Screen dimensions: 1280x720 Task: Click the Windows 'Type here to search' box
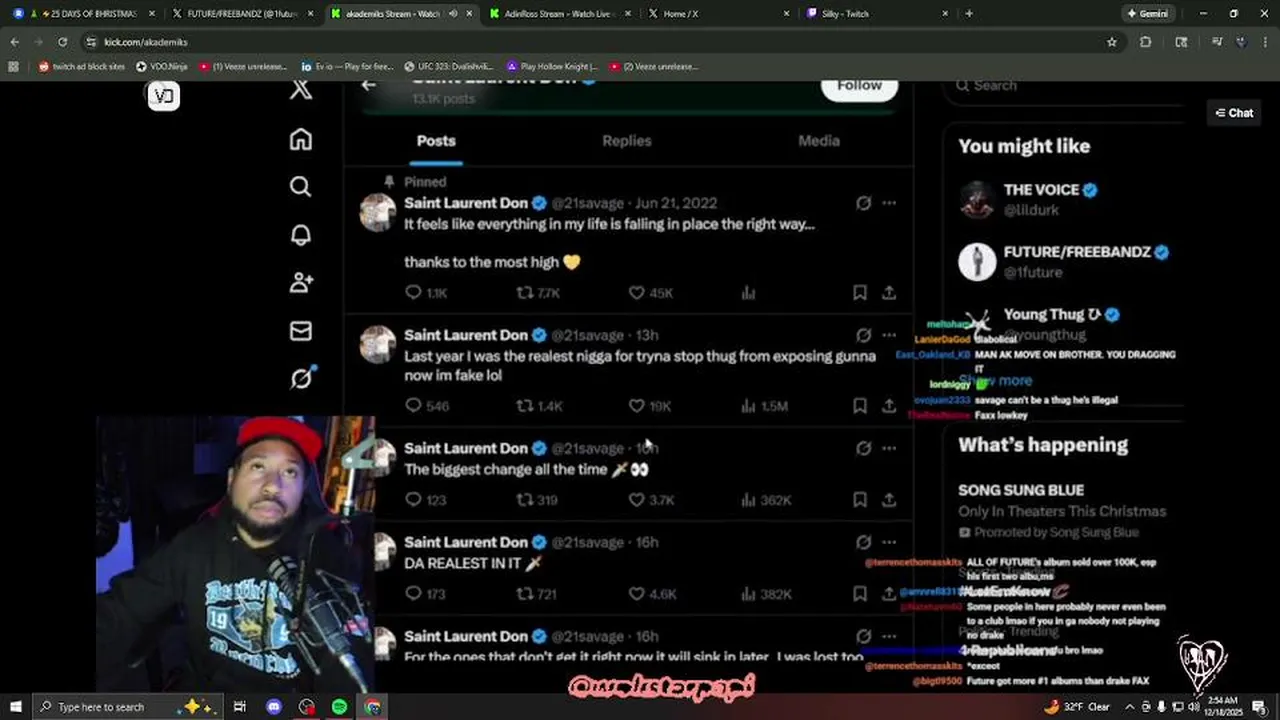[130, 707]
